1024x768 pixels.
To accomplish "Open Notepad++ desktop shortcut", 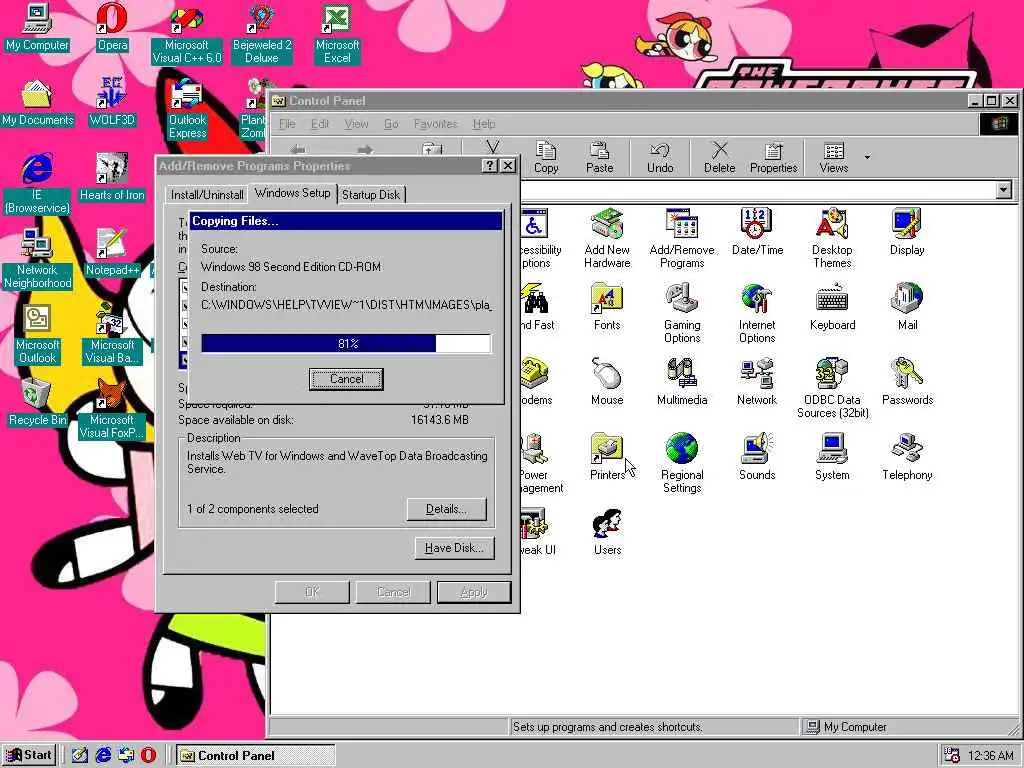I will (x=112, y=251).
